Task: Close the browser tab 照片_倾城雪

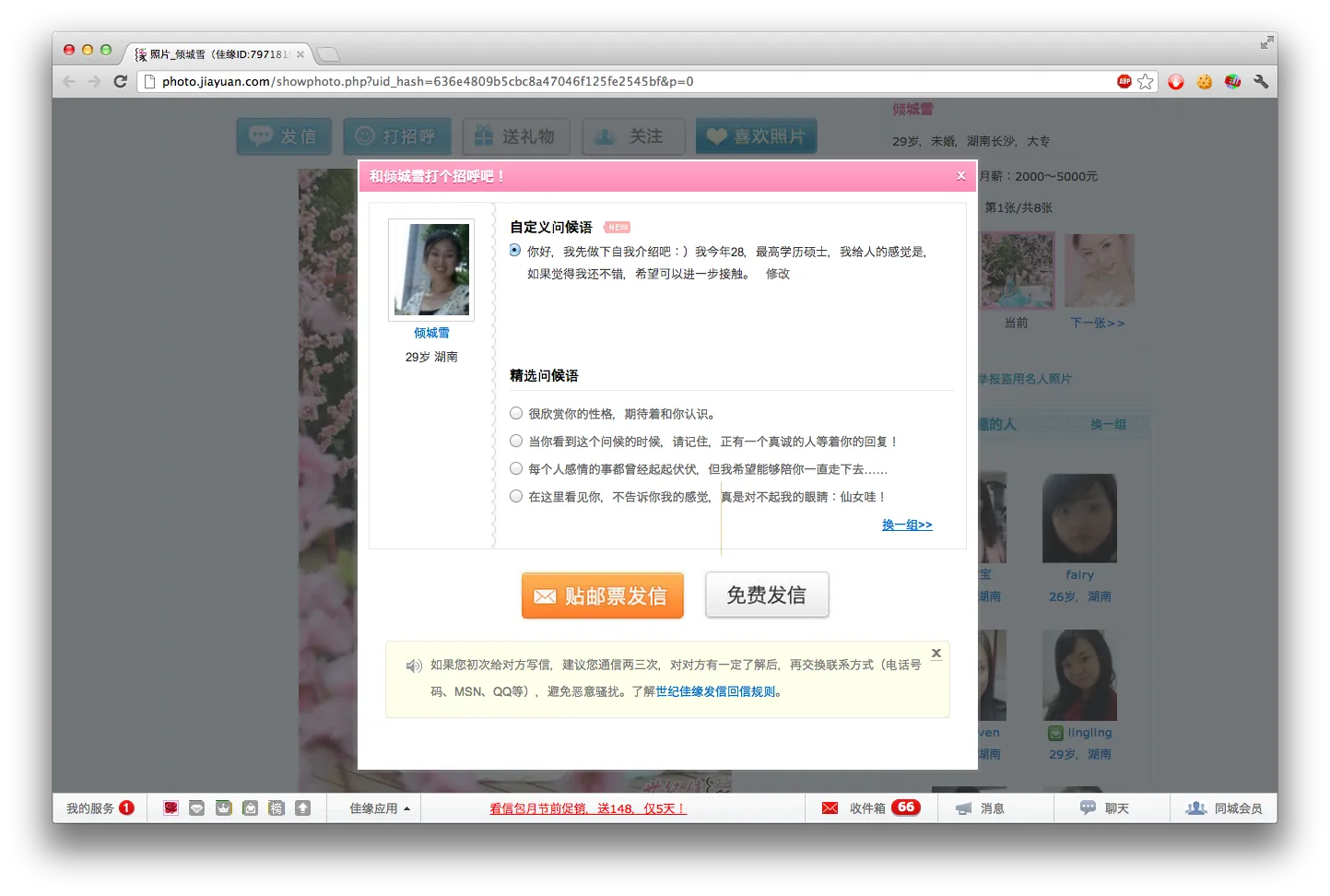Action: point(300,54)
